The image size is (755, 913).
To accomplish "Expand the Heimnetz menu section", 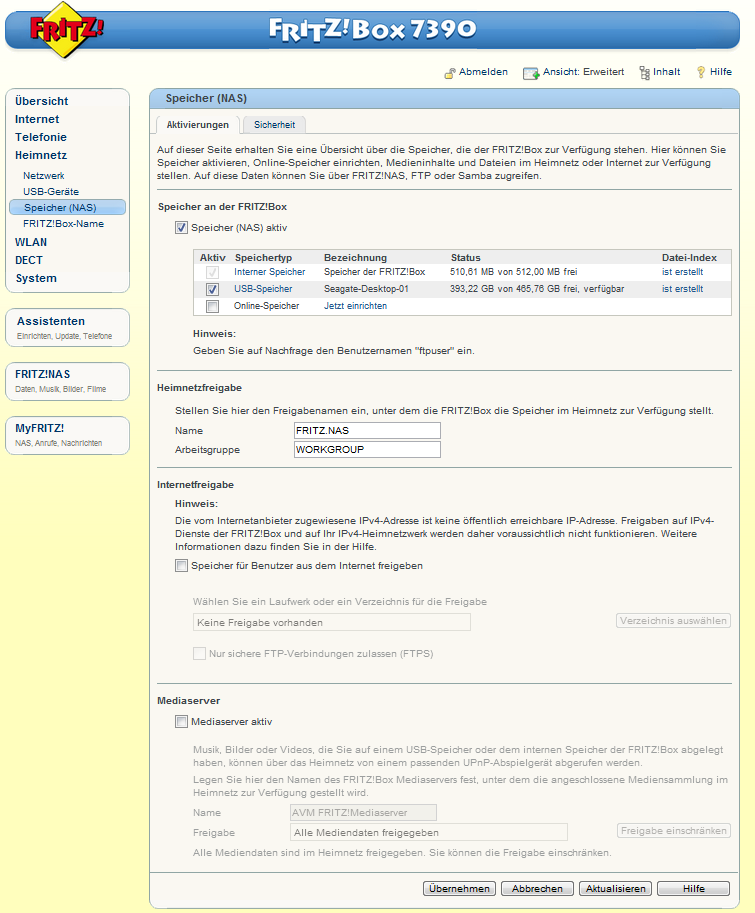I will pos(41,155).
